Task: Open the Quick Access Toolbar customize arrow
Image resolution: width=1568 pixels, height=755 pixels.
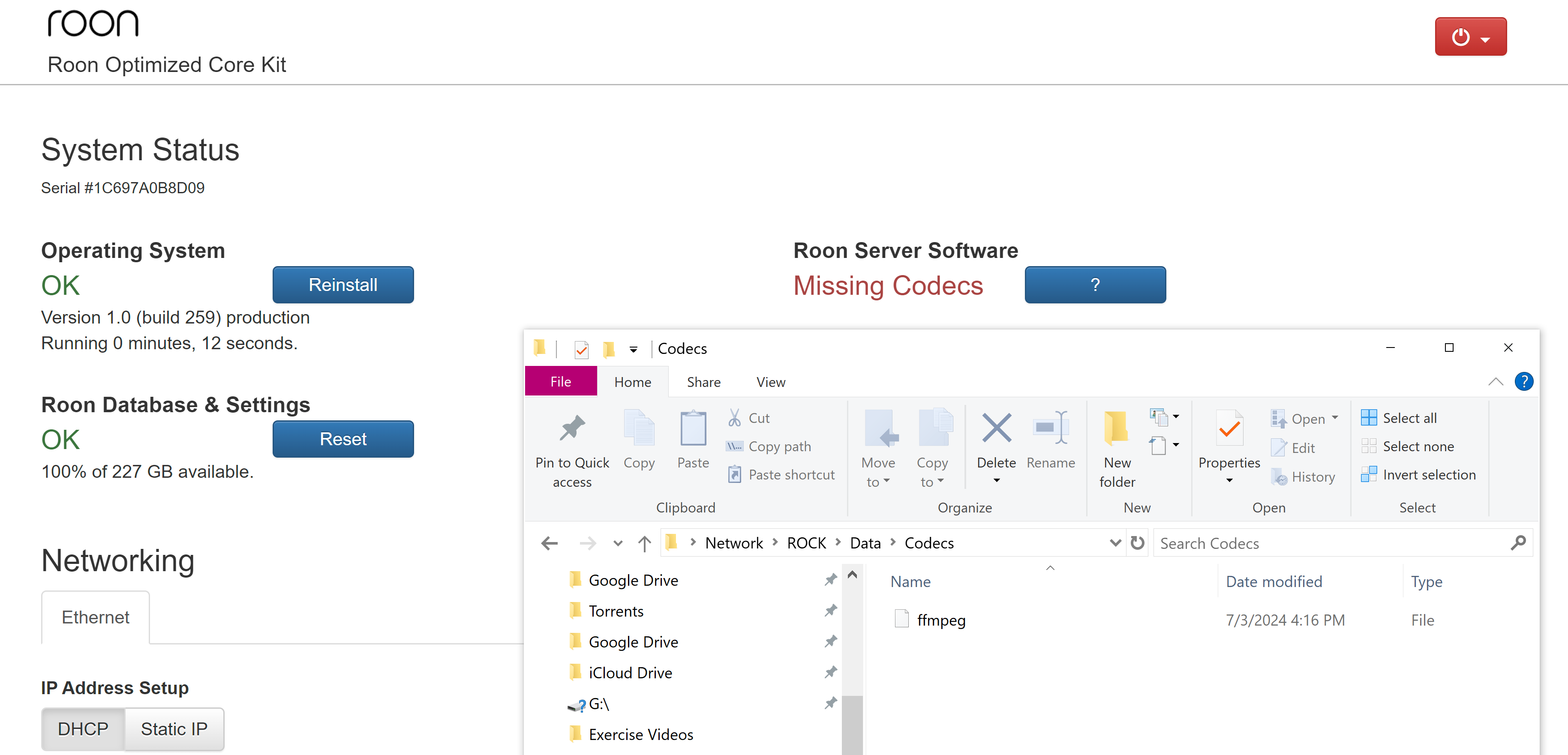Action: coord(633,349)
